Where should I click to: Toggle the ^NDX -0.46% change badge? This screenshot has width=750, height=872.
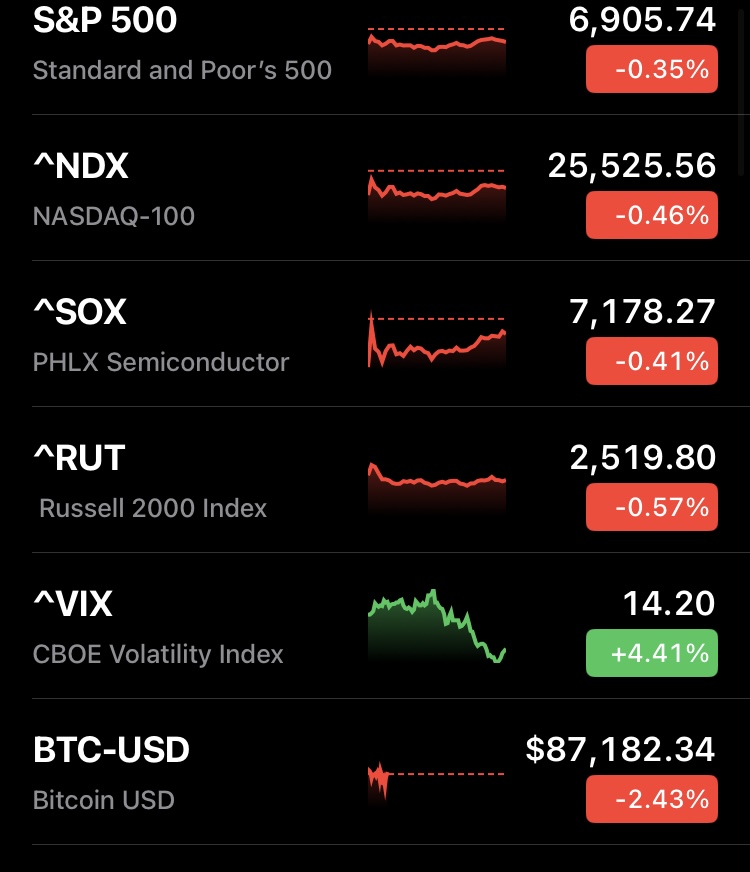pos(651,215)
